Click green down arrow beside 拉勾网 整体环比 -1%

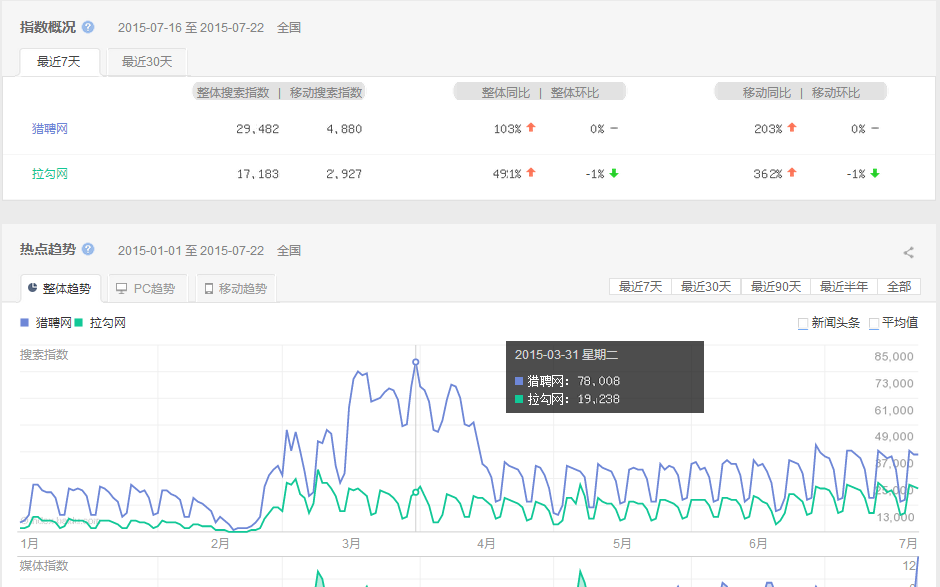point(613,173)
